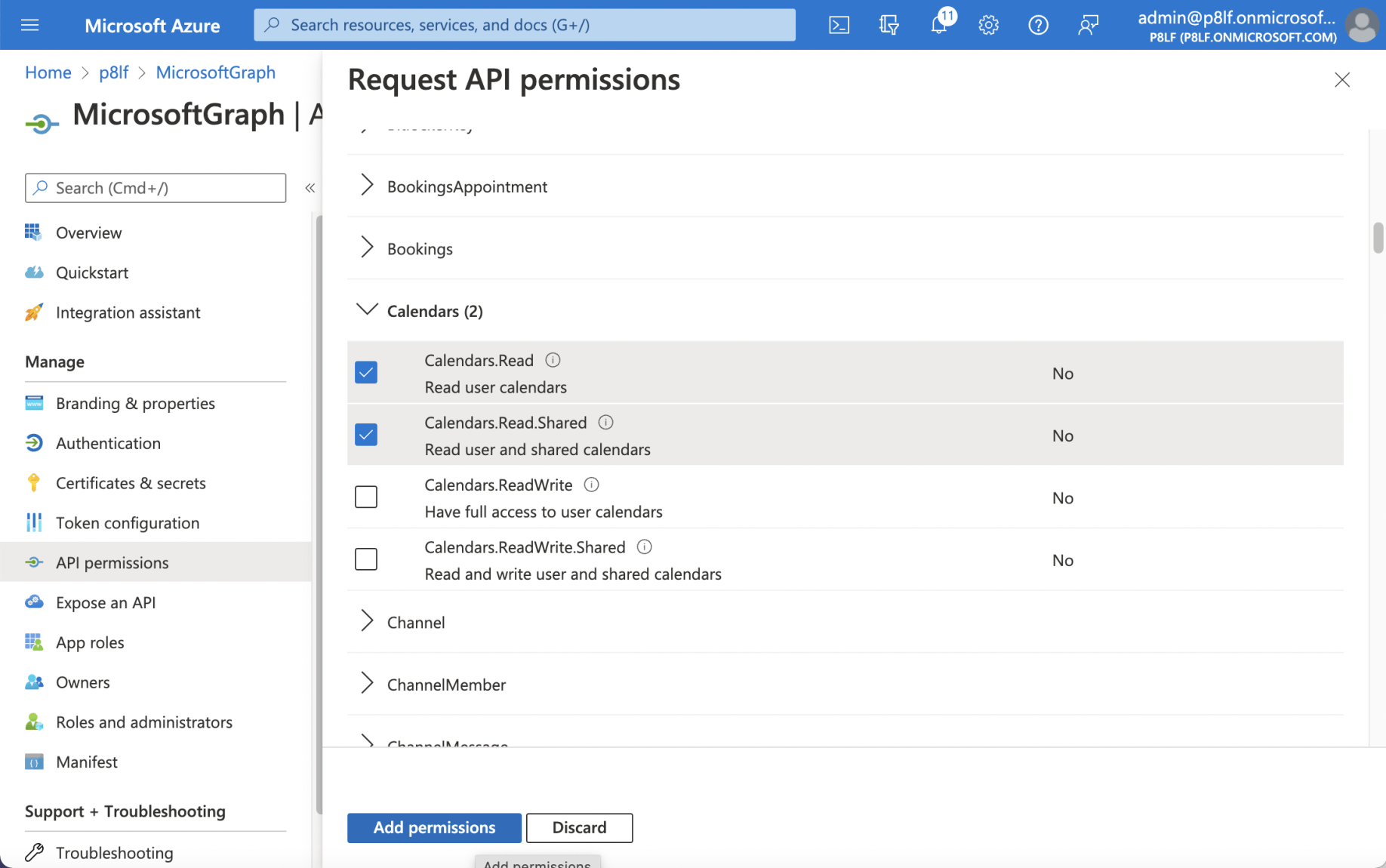Show info for Calendars.ReadWrite.Shared permission

tap(644, 547)
